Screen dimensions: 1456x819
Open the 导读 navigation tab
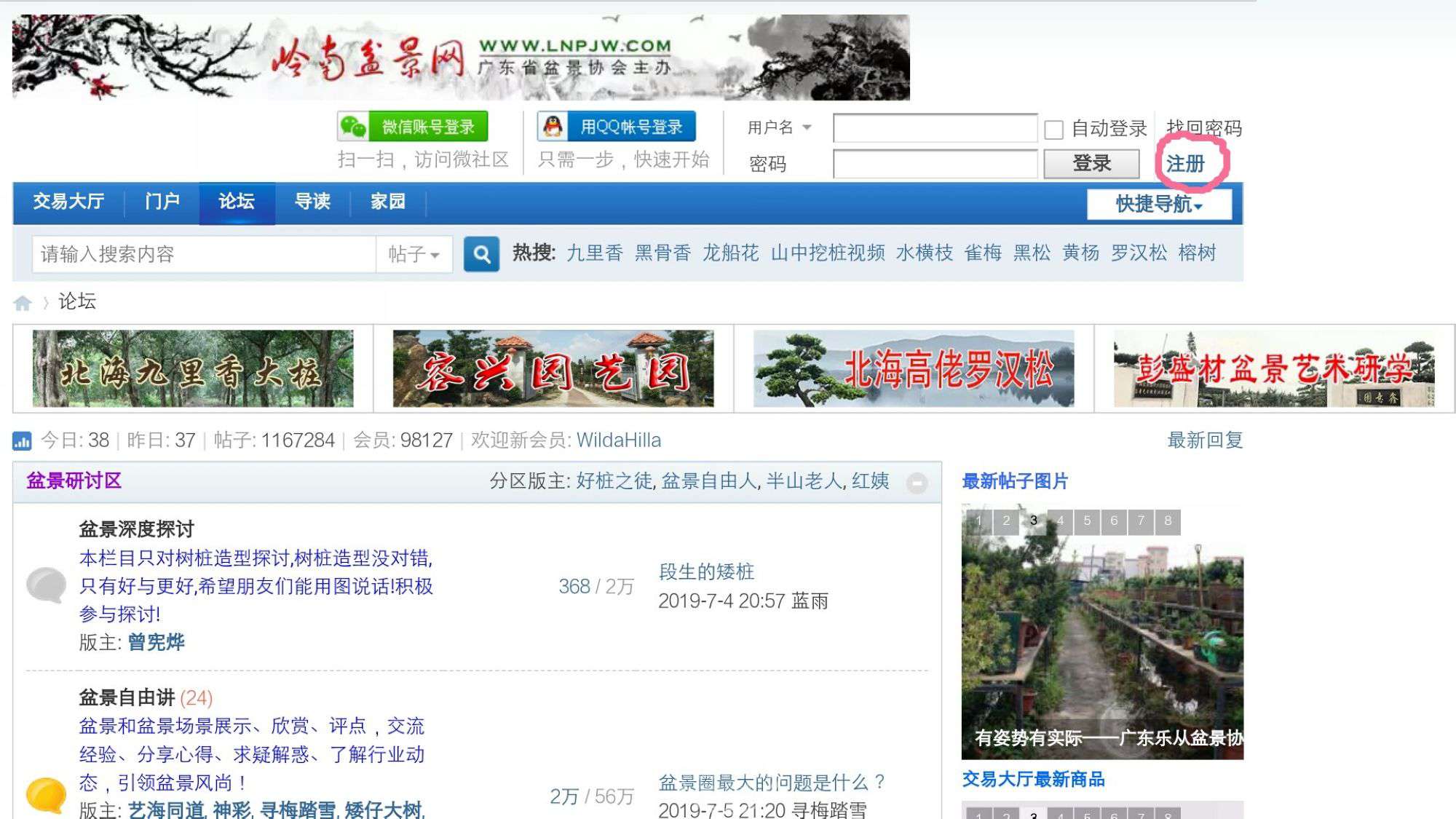(312, 202)
